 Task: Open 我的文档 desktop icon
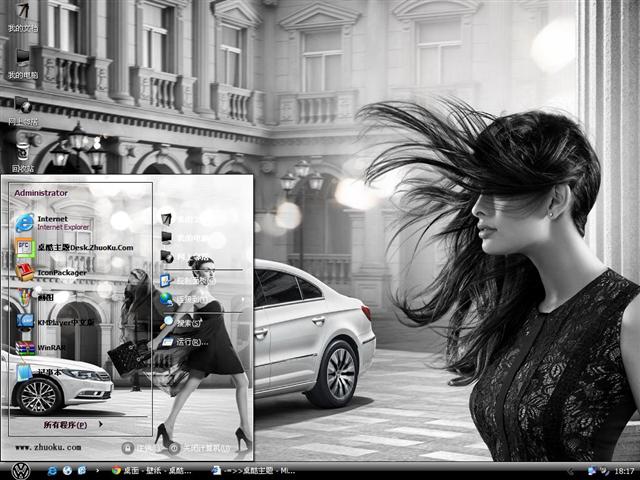22,14
